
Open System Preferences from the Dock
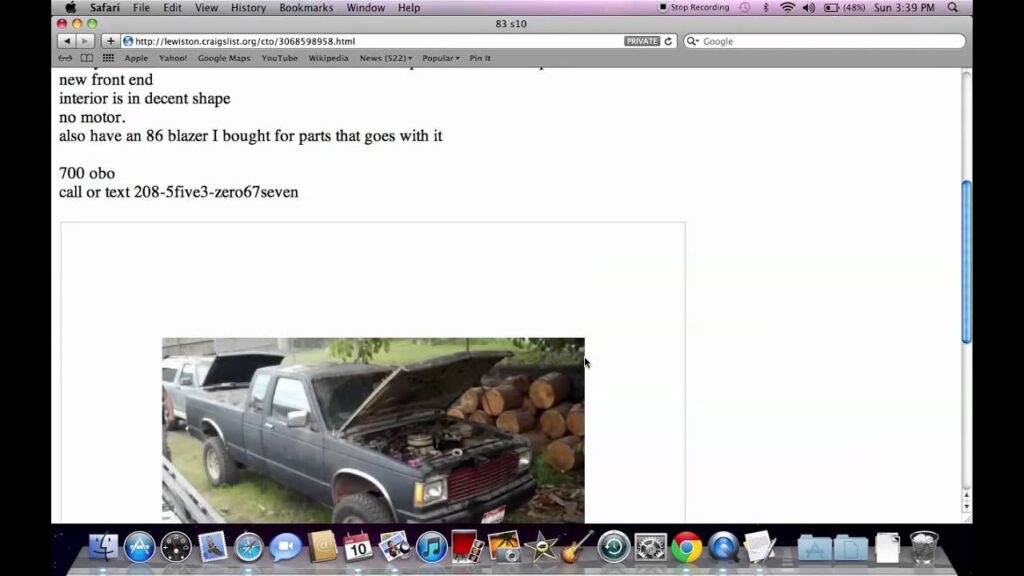[x=650, y=547]
